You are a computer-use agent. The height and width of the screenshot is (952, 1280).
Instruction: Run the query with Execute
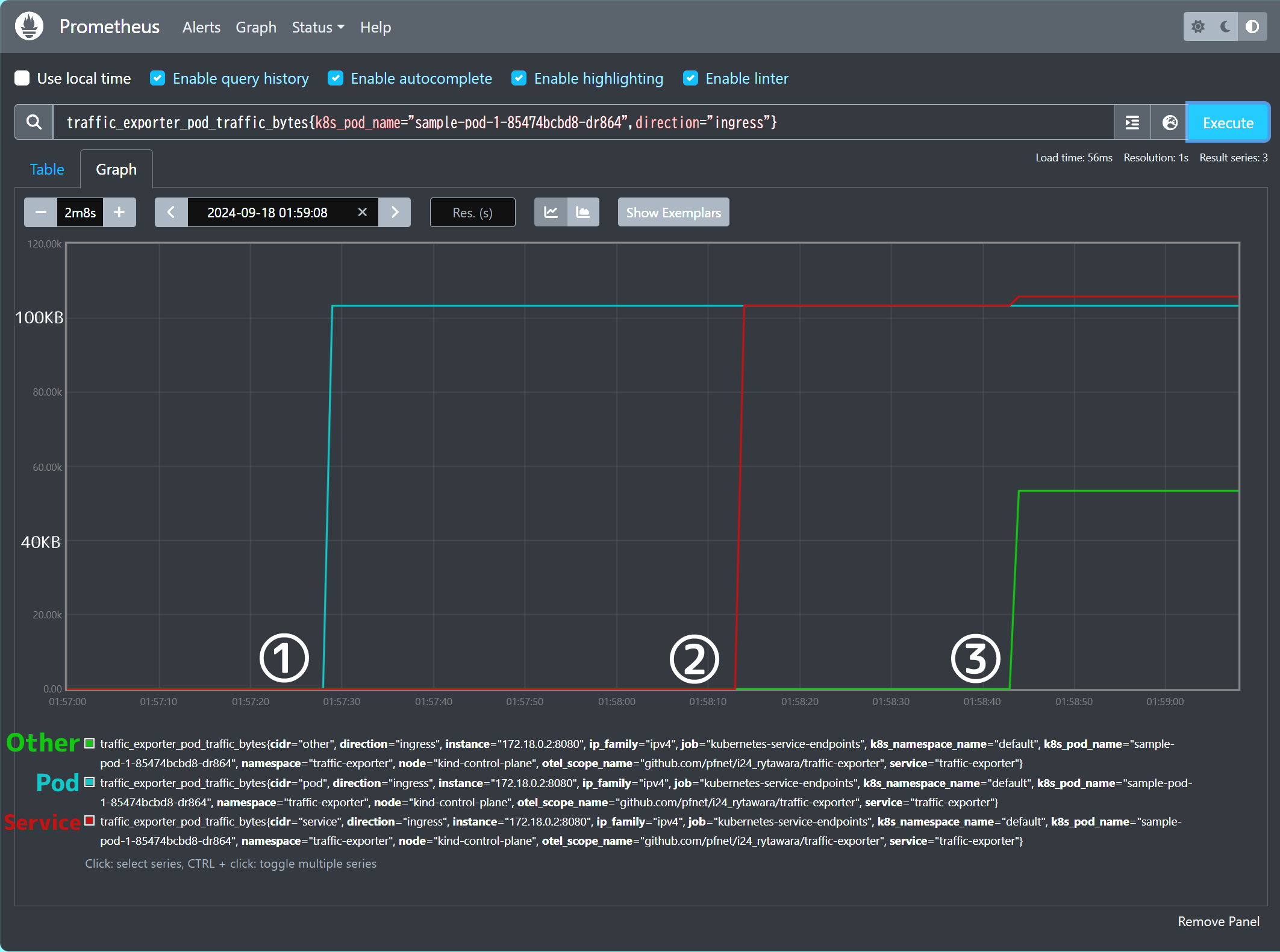1228,123
